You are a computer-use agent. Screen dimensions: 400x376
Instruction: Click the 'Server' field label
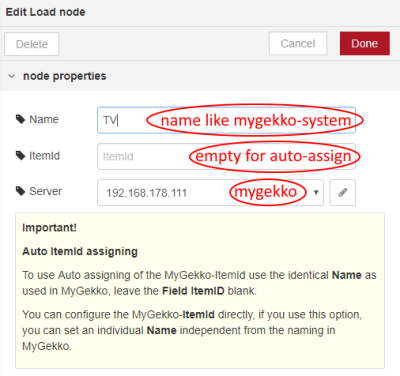(46, 191)
